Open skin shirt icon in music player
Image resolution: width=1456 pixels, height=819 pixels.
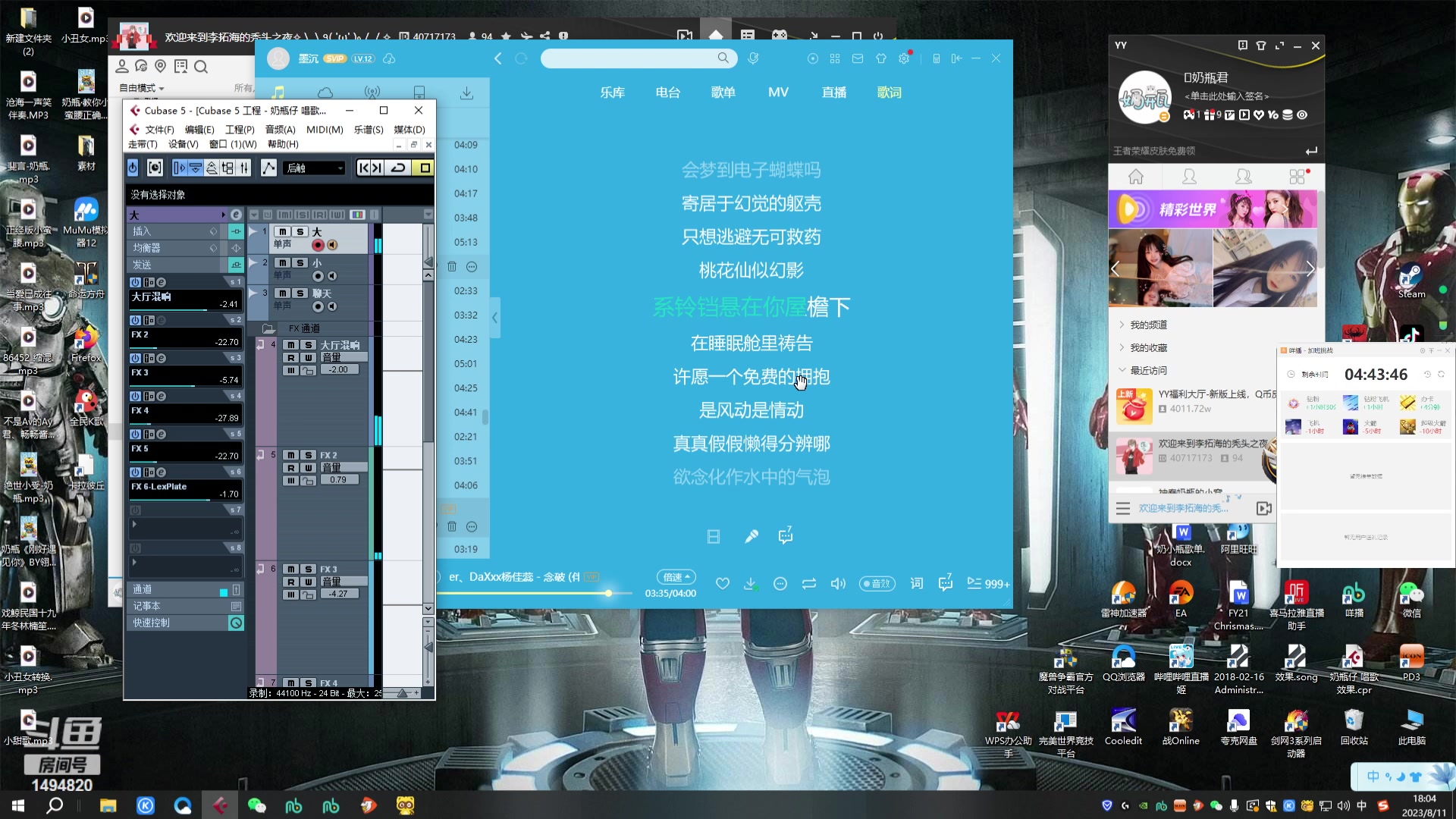tap(880, 58)
